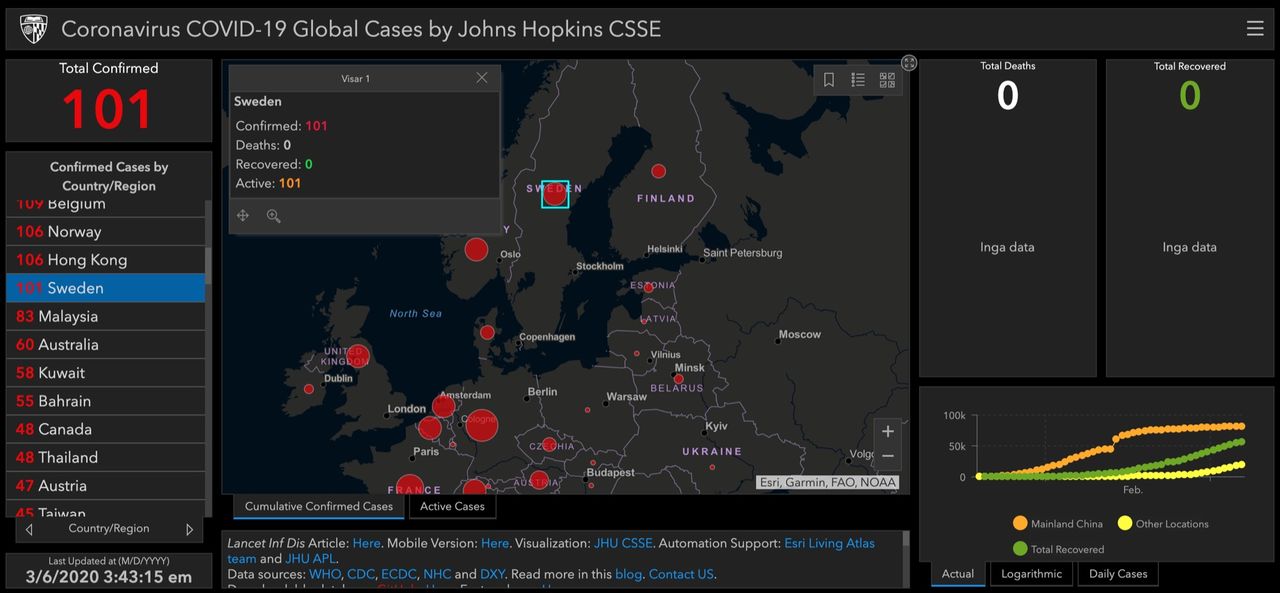The height and width of the screenshot is (593, 1280).
Task: Select the Daily Cases chart tab
Action: point(1118,574)
